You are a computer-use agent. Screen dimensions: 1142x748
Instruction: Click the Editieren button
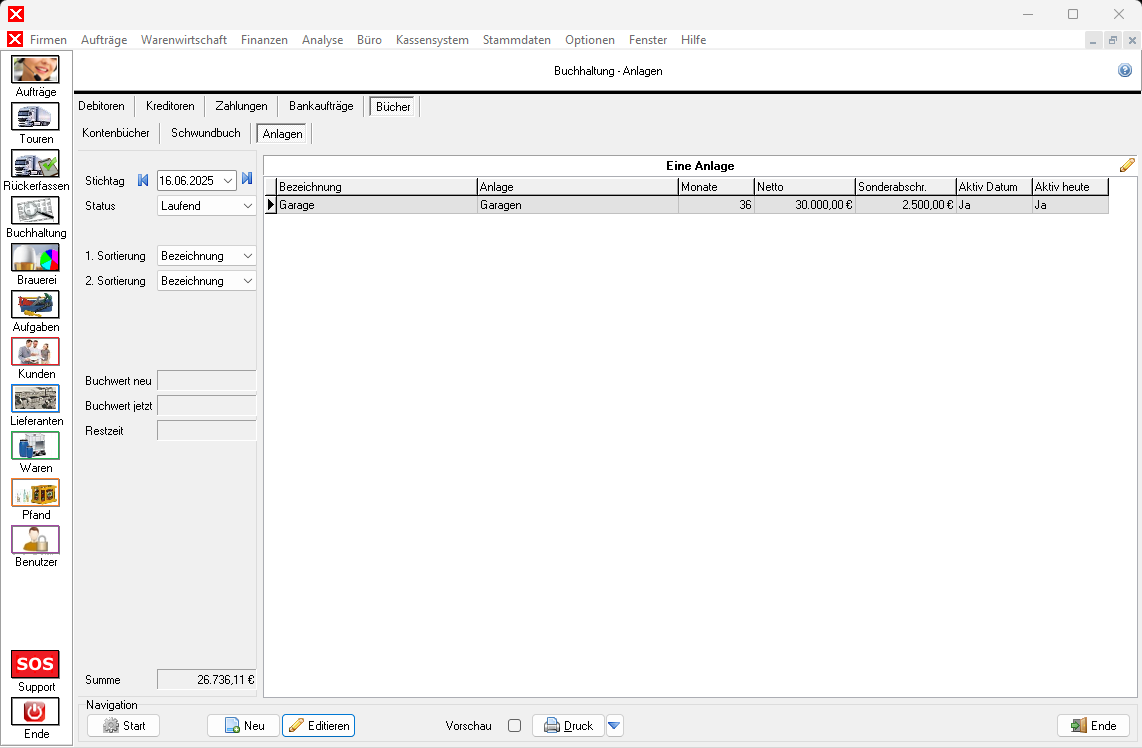[x=318, y=726]
